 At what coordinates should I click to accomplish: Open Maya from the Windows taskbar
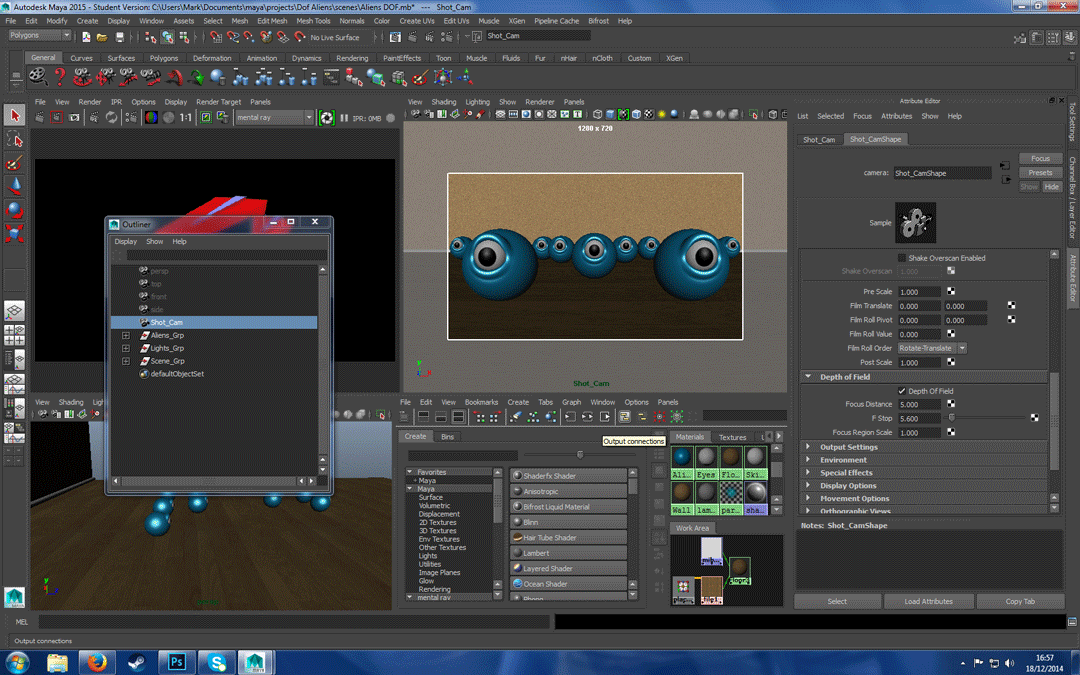click(x=256, y=662)
